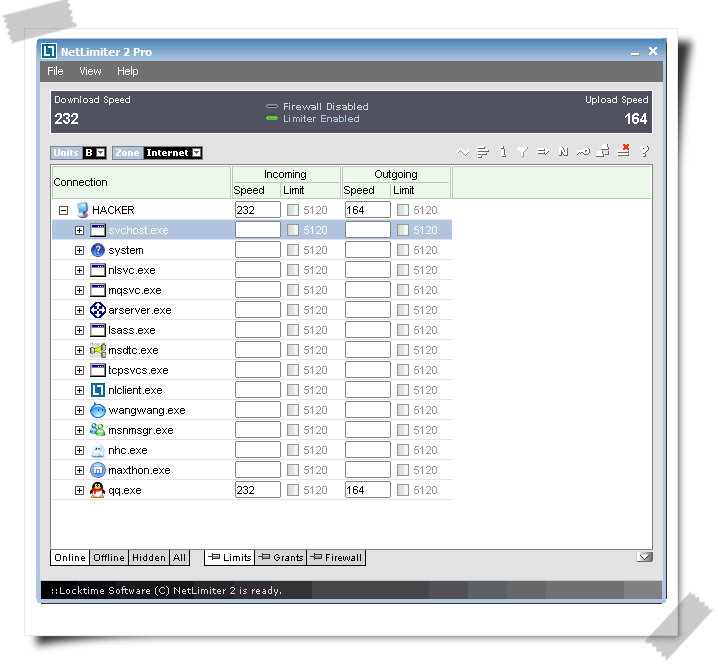The height and width of the screenshot is (666, 718).
Task: Click the nlclient.exe NetLimiter icon
Action: (98, 390)
